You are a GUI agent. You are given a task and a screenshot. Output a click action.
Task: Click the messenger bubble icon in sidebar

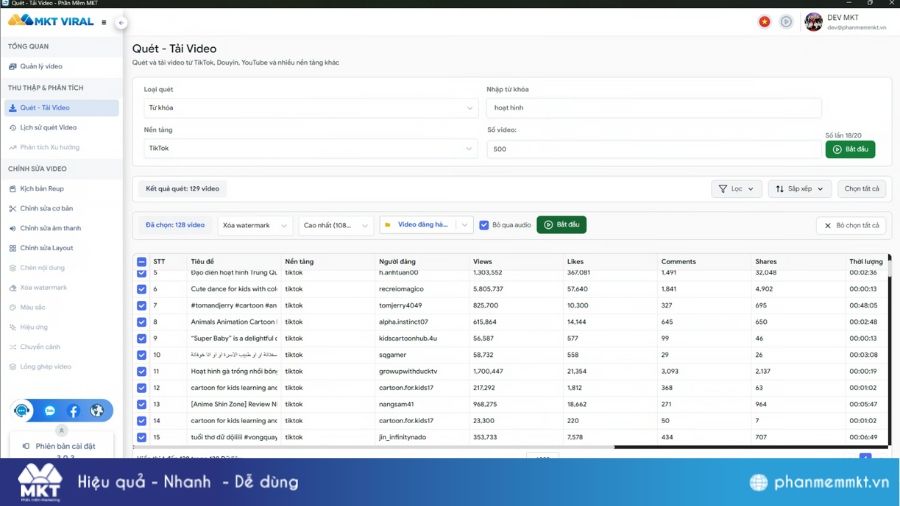coord(50,410)
